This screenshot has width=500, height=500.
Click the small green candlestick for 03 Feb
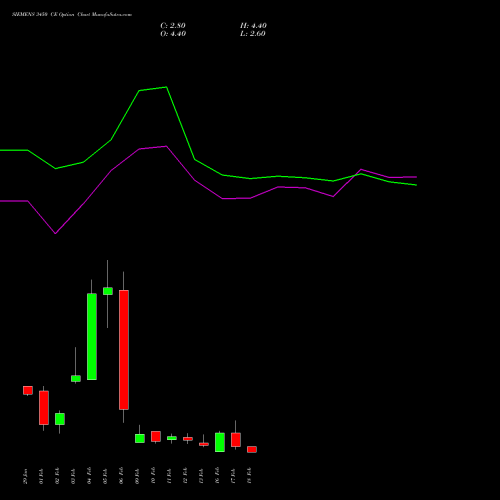tap(76, 379)
